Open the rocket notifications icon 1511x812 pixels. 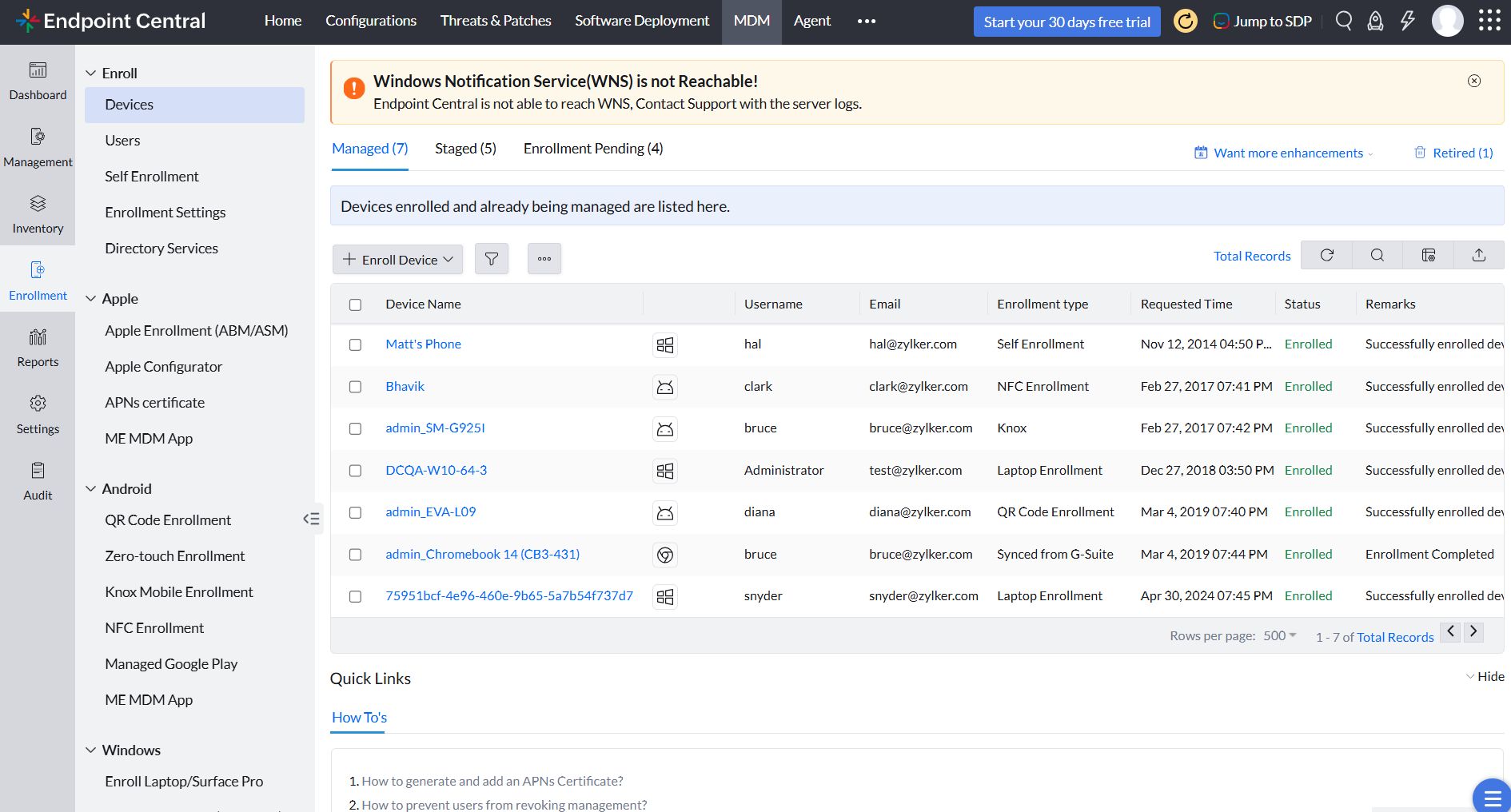1375,21
